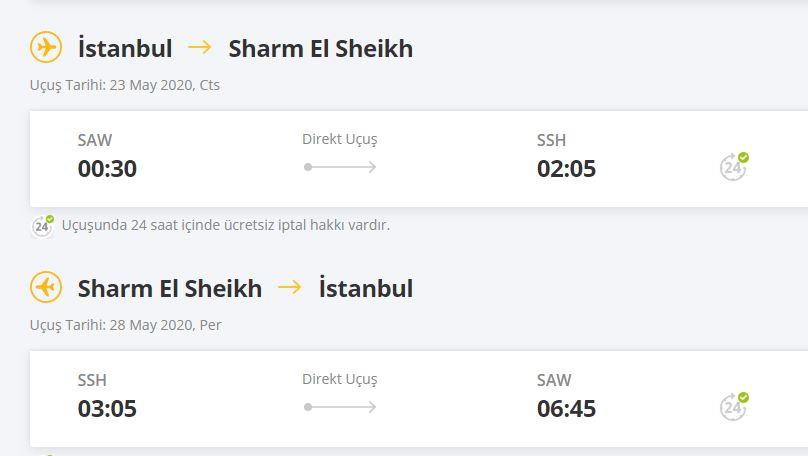Click the free cancellation within 24 hours text
This screenshot has width=808, height=456.
tap(226, 225)
